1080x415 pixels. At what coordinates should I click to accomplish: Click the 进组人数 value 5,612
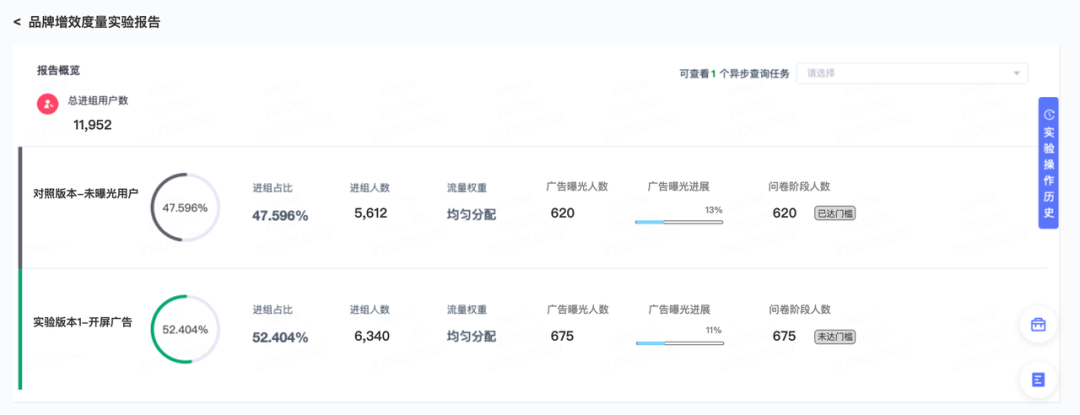tap(370, 213)
